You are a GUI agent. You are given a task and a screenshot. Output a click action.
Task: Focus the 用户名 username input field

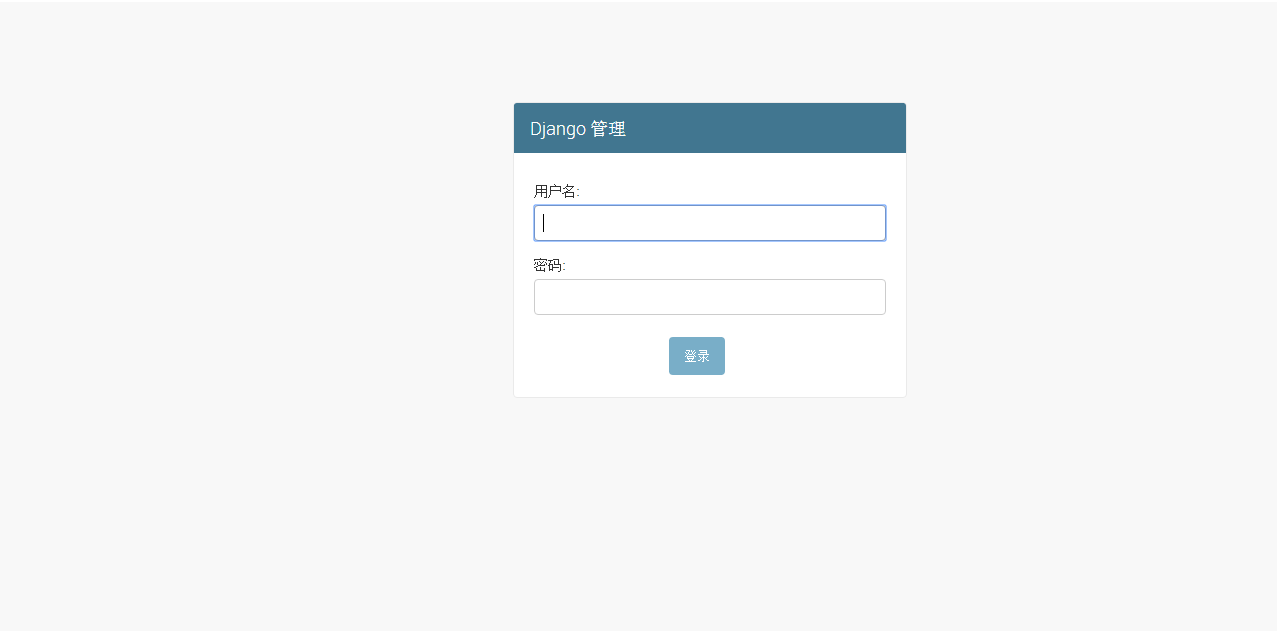[x=710, y=223]
